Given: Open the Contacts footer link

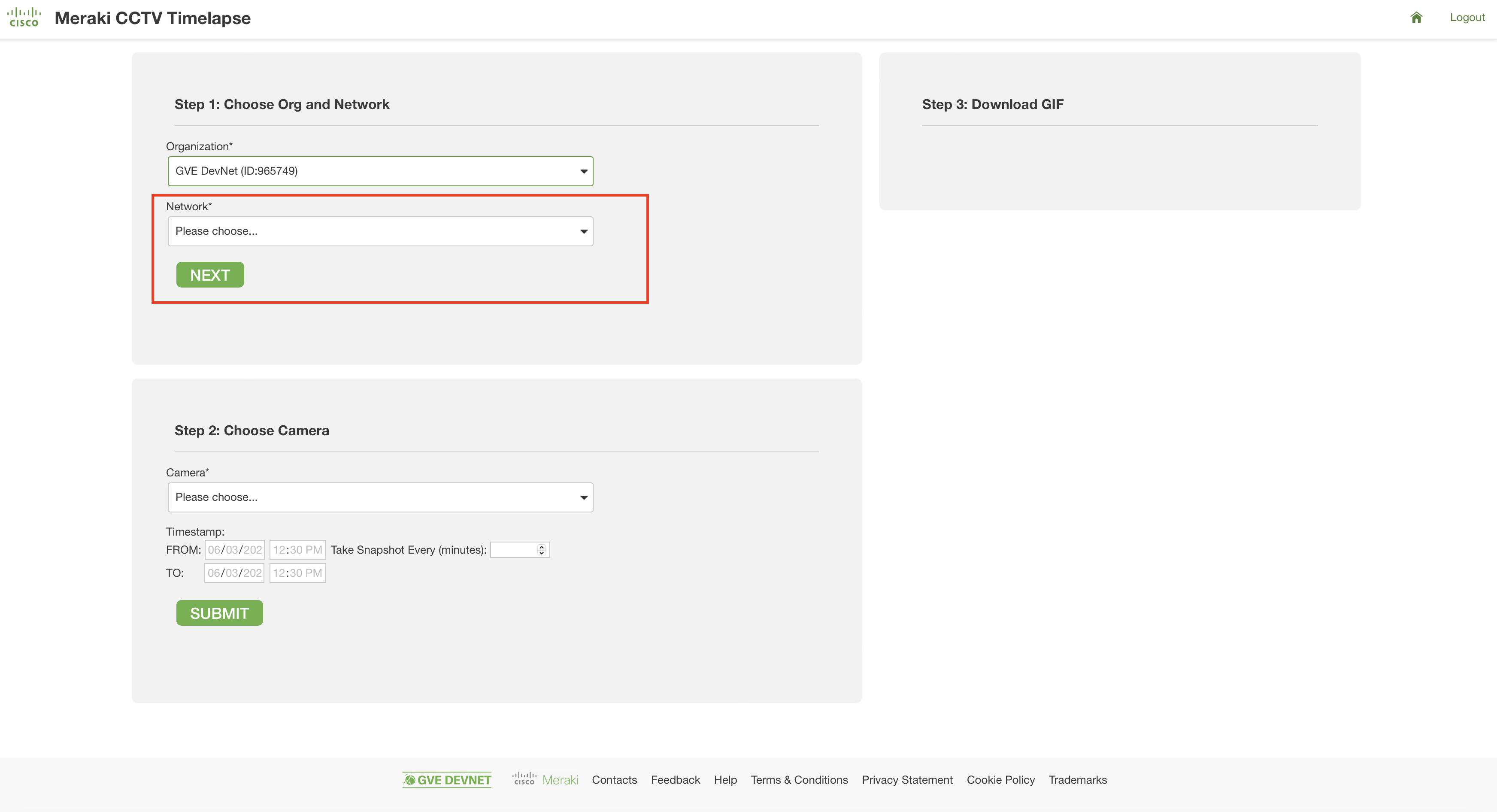Looking at the screenshot, I should [x=614, y=779].
